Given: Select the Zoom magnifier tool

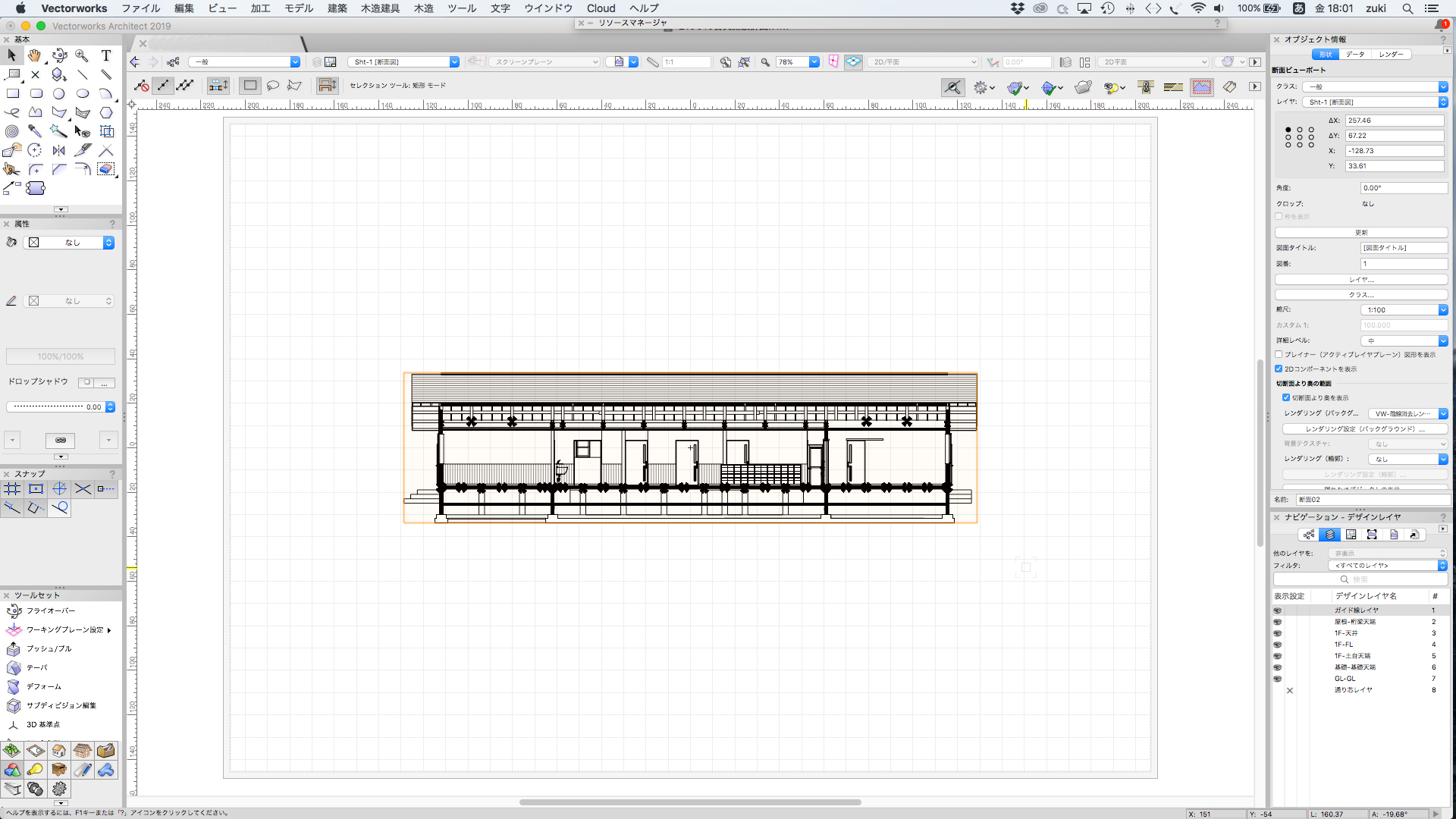Looking at the screenshot, I should point(82,55).
